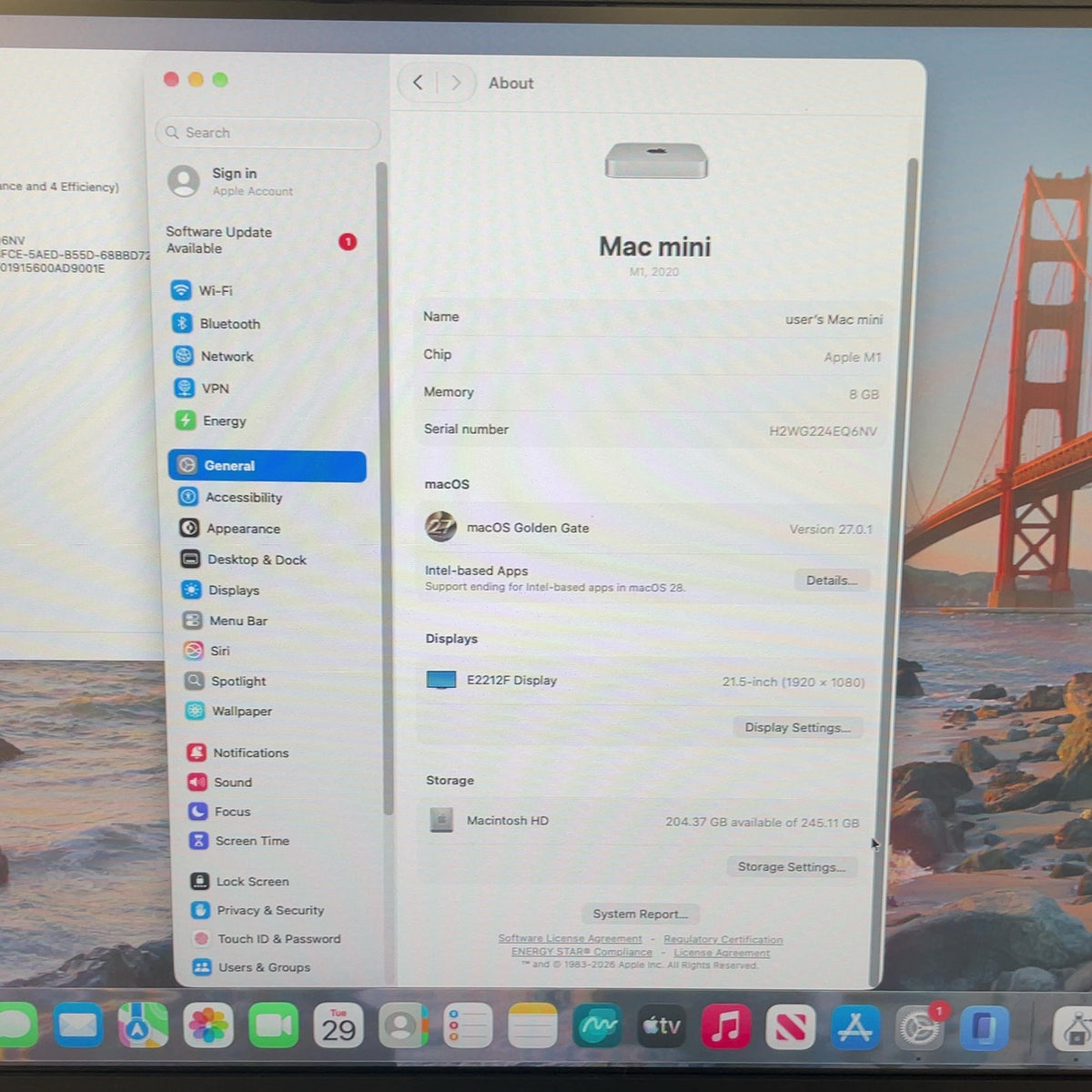The width and height of the screenshot is (1092, 1092).
Task: Open Software License Agreement link
Action: coord(570,938)
